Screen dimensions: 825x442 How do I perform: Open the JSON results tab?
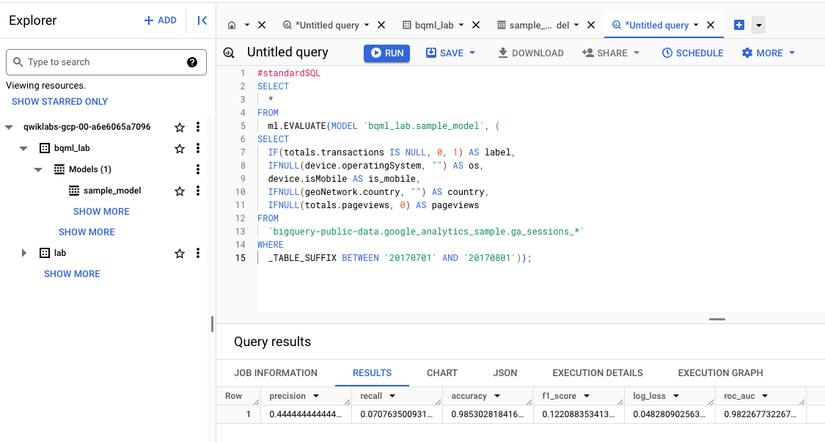pyautogui.click(x=505, y=373)
